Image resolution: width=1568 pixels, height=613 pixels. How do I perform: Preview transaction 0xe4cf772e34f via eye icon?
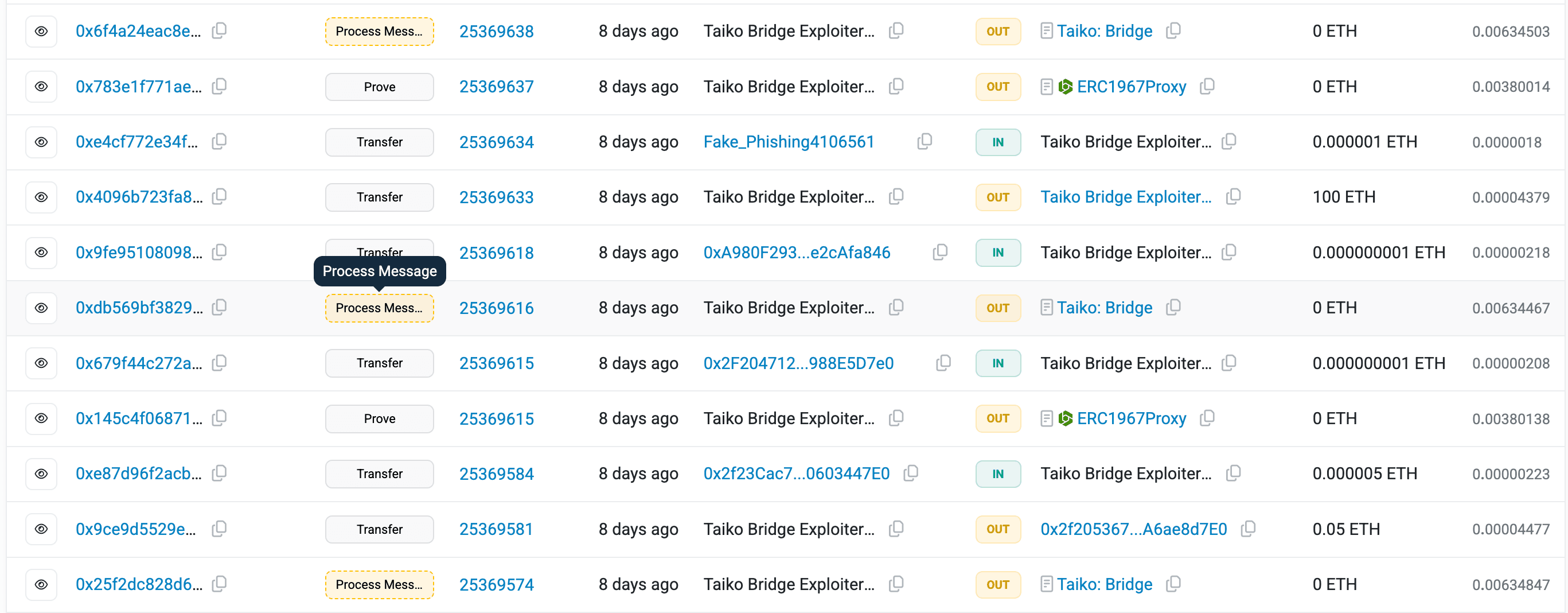tap(41, 142)
